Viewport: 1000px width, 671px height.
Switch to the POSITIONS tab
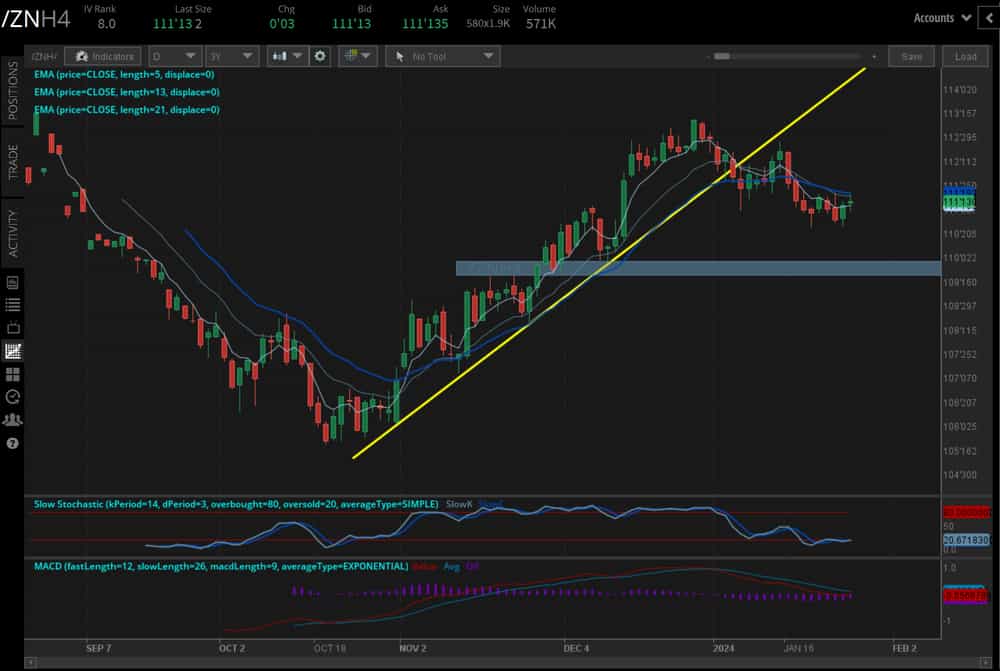[x=12, y=90]
